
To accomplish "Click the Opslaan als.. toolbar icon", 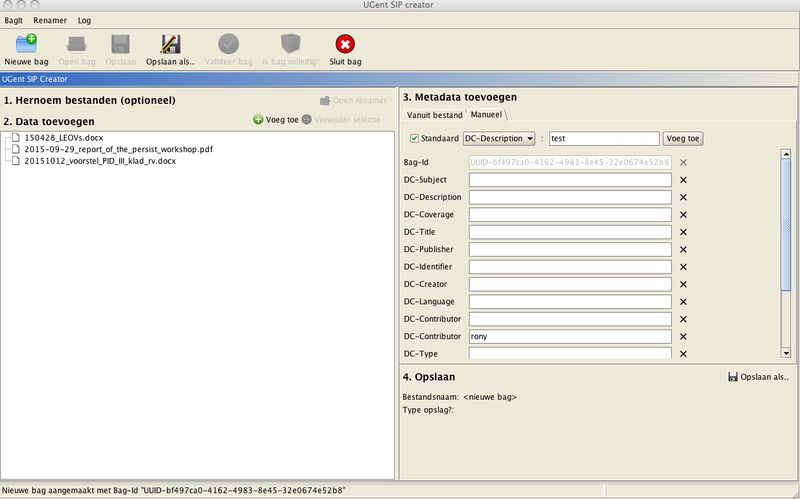I will point(170,44).
